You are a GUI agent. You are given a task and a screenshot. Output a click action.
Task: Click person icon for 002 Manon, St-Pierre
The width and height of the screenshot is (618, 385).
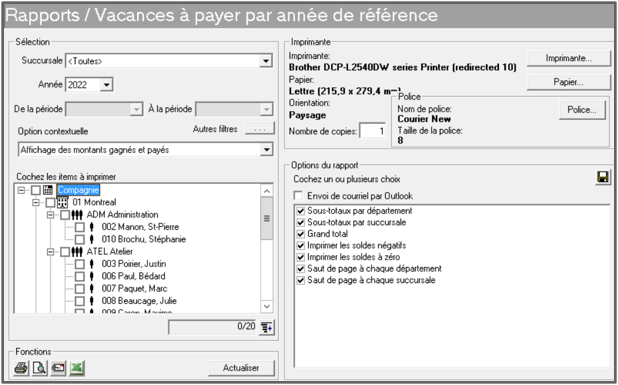(x=92, y=227)
